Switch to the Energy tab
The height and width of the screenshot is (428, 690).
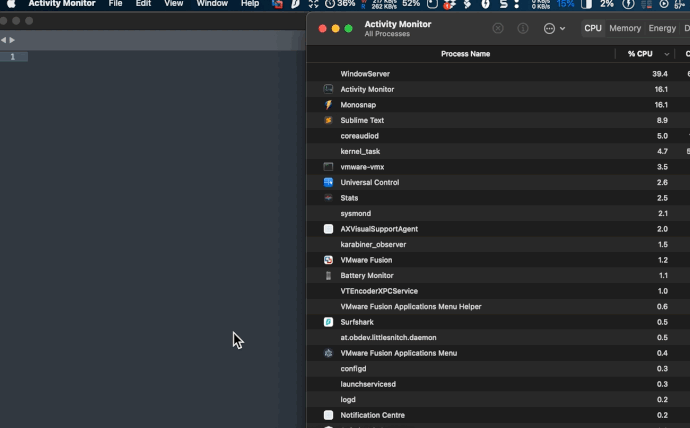tap(662, 29)
